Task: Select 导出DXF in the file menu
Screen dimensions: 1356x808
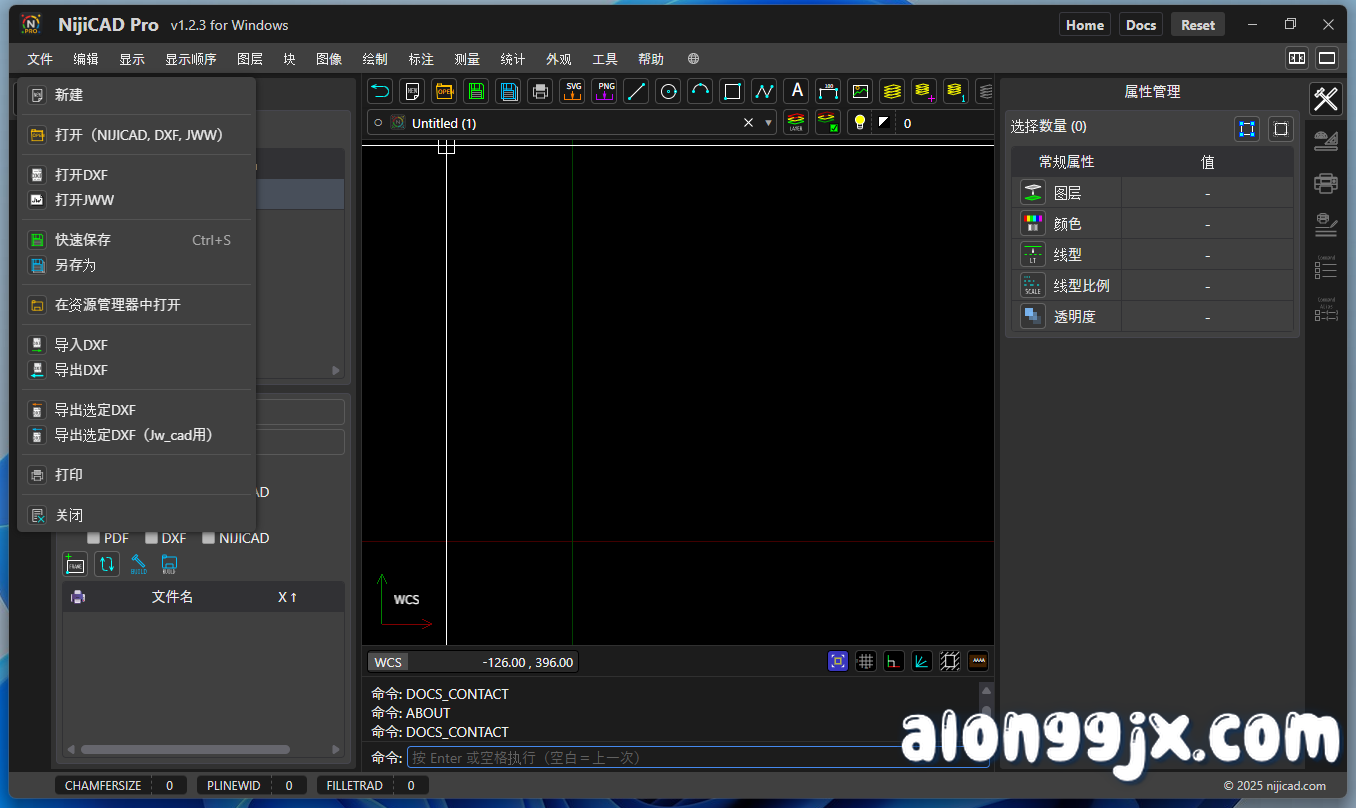Action: [81, 370]
